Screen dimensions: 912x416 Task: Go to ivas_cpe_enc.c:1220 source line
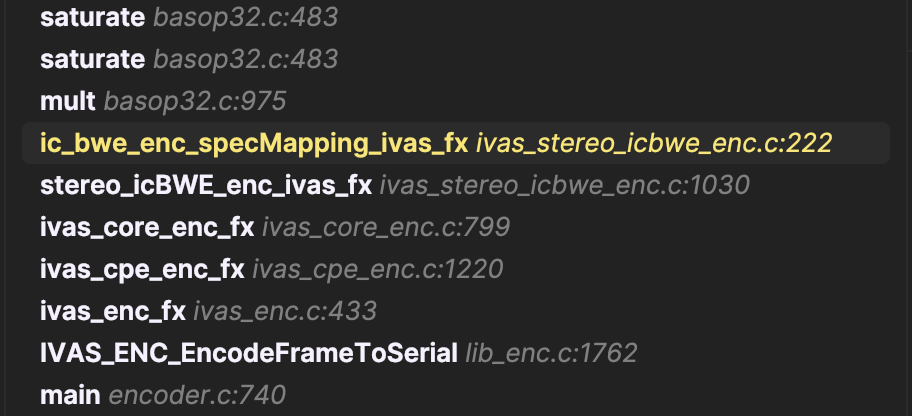(x=377, y=269)
